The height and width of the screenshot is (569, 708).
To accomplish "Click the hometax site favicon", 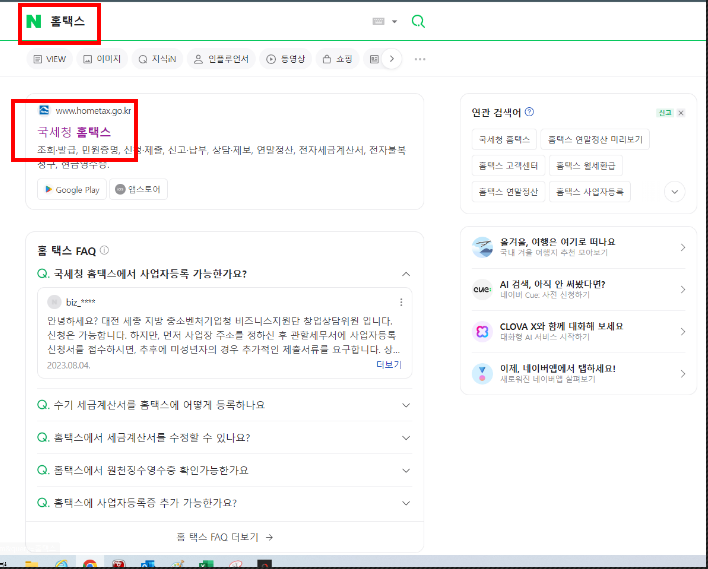I will pyautogui.click(x=44, y=110).
